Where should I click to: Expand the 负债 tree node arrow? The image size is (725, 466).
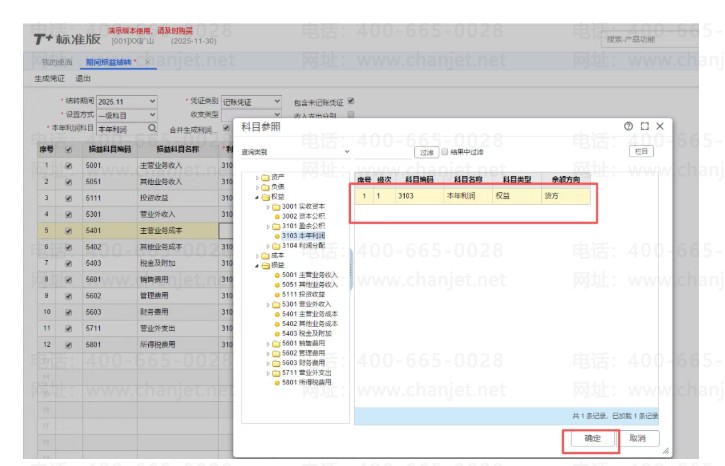(257, 187)
